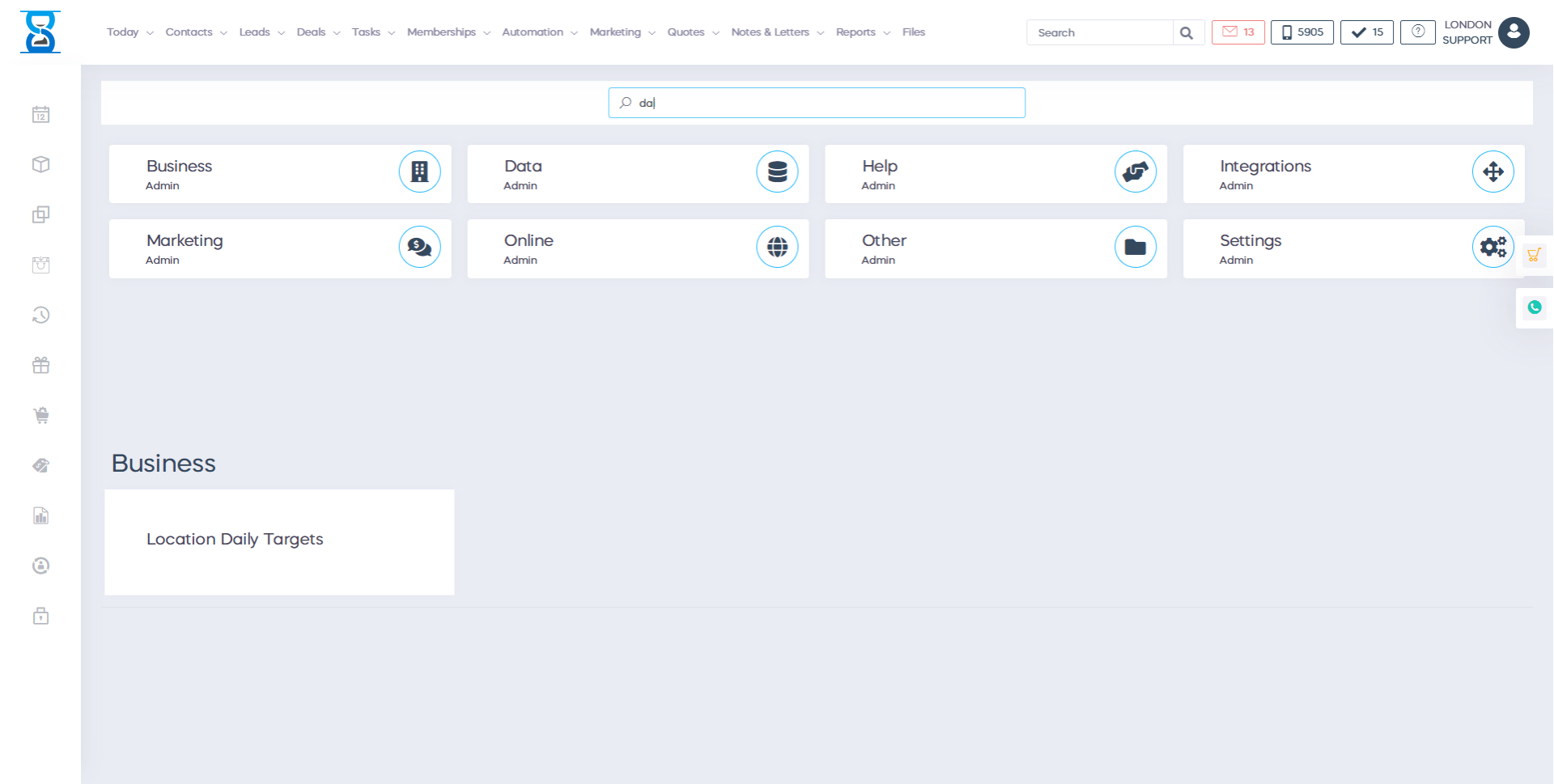Expand the Automation dropdown menu

click(539, 32)
